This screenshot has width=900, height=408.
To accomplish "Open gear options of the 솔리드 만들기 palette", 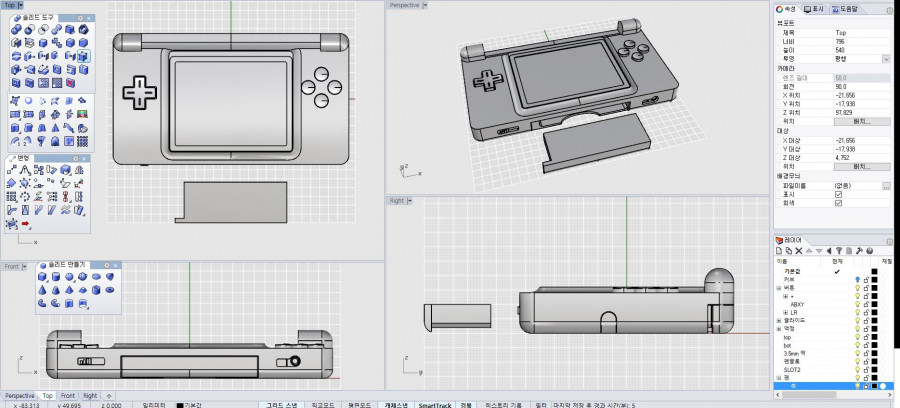I will (107, 265).
